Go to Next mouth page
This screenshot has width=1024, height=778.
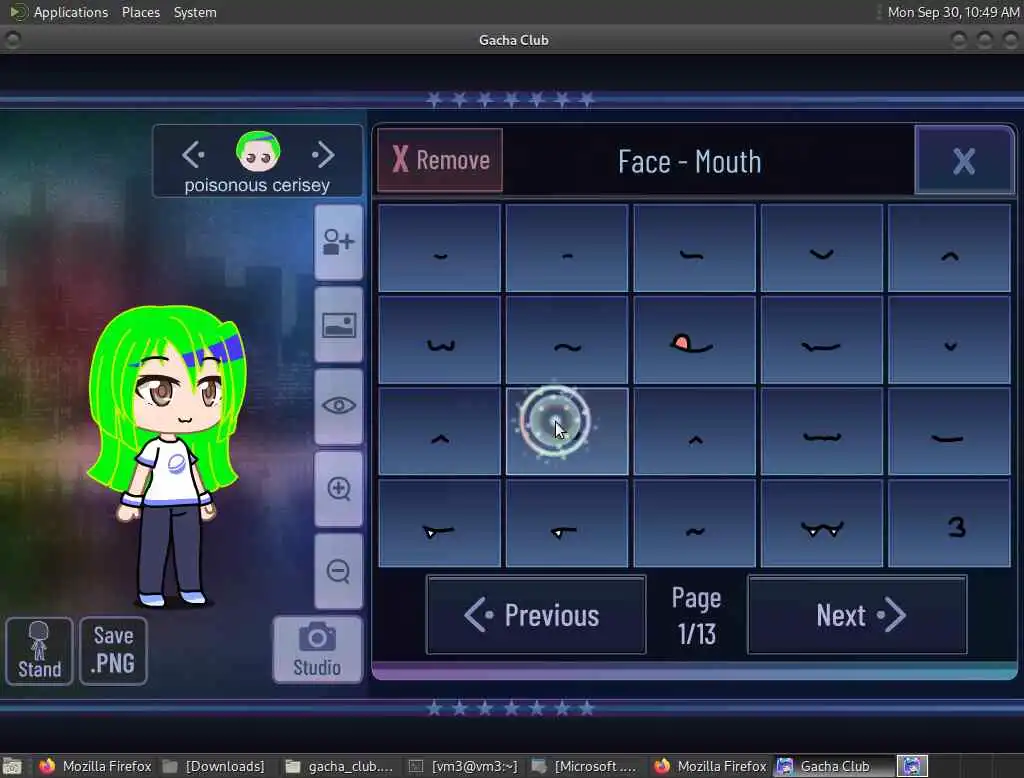pos(857,615)
